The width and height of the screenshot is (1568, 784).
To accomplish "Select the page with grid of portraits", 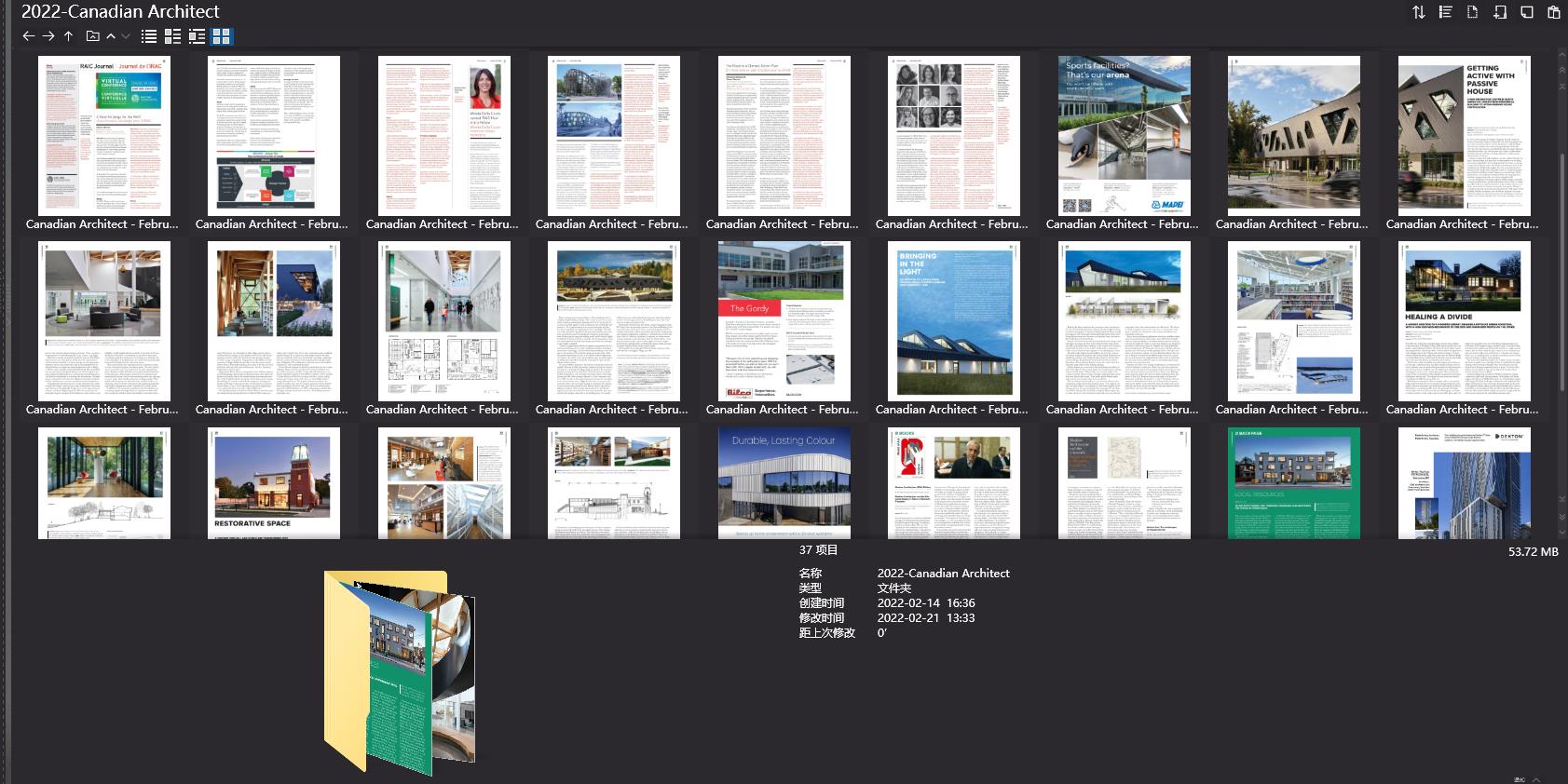I will coord(953,136).
